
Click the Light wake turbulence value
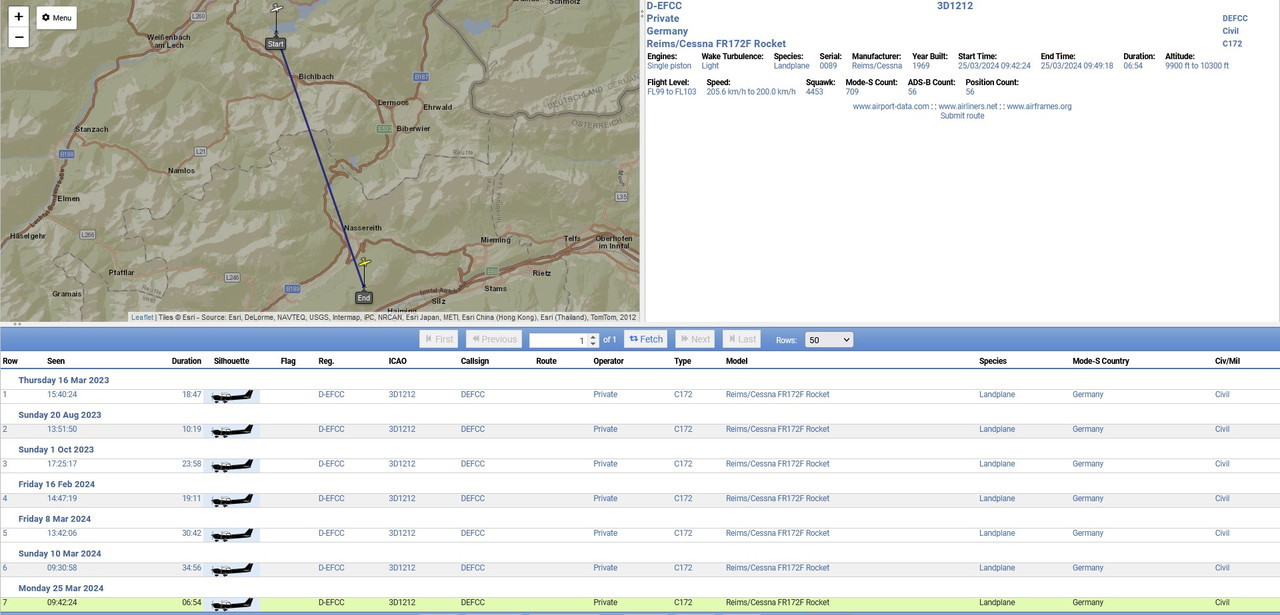[710, 66]
